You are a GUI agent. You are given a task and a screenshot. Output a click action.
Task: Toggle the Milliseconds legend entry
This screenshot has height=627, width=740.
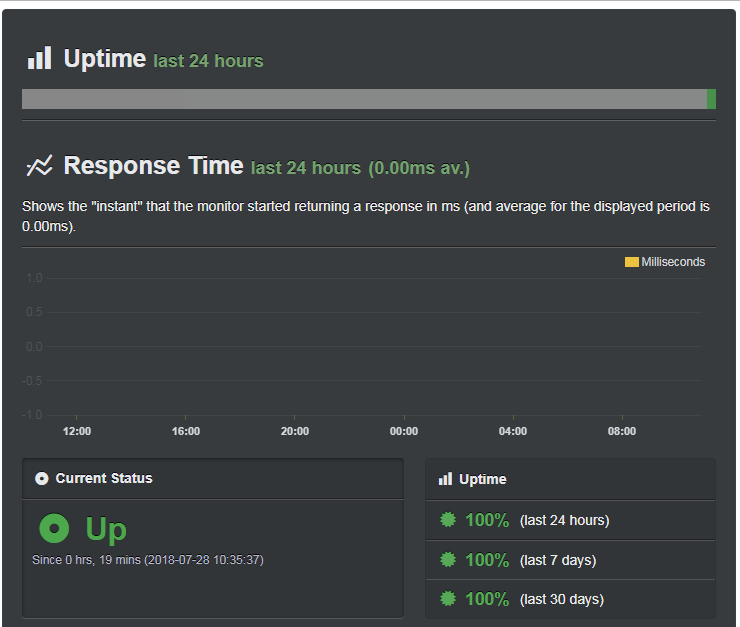click(x=664, y=262)
